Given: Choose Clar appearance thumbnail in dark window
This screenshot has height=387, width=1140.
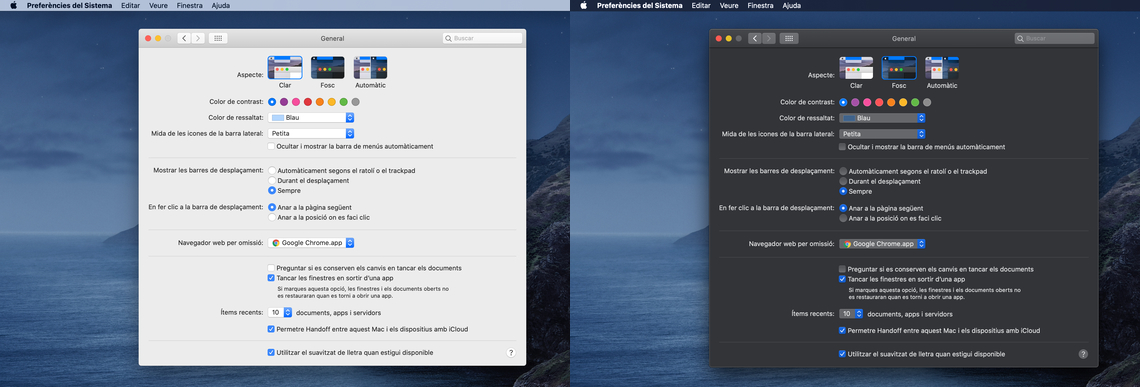Looking at the screenshot, I should pos(856,68).
